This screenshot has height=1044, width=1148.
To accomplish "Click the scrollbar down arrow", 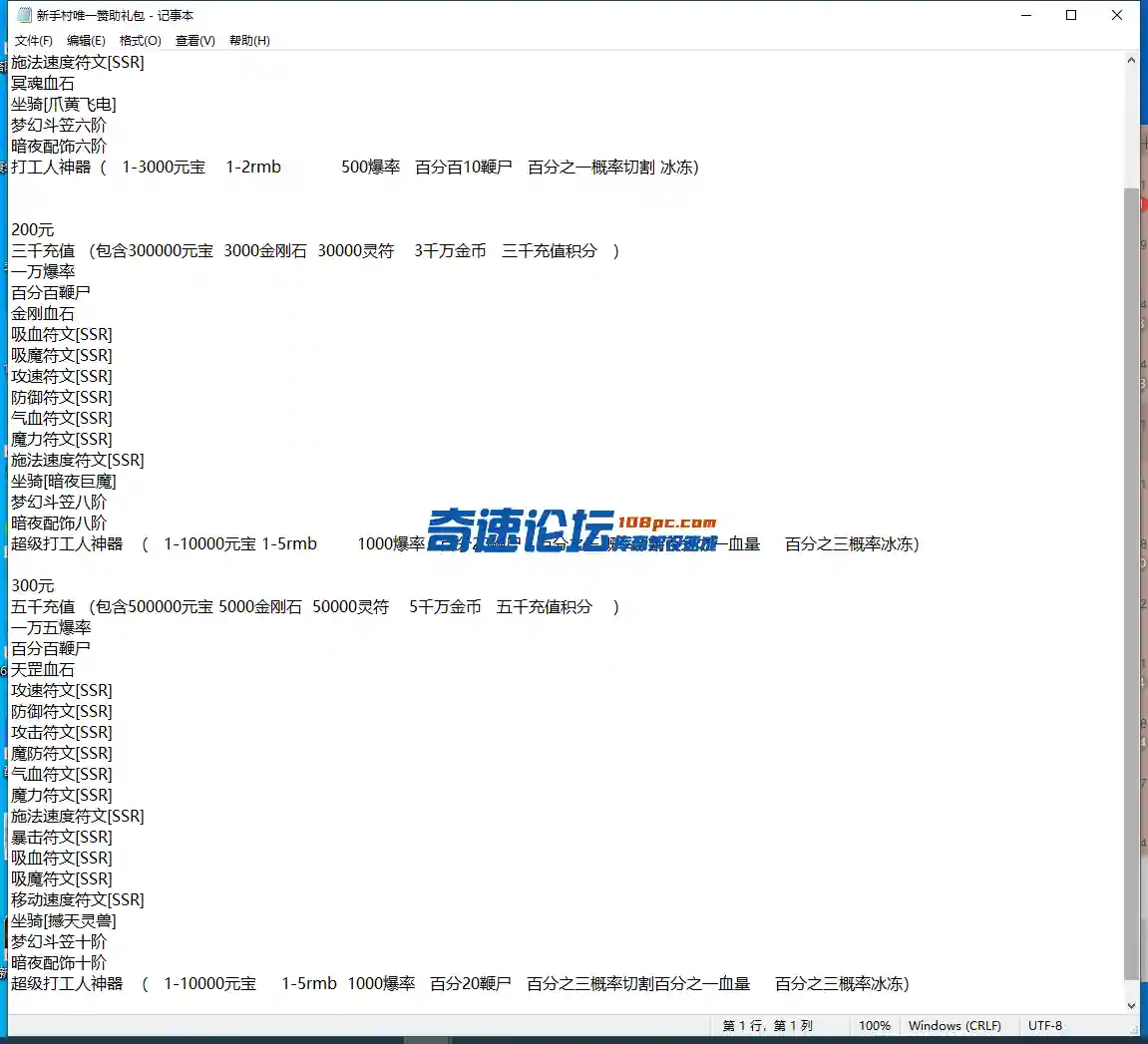I will coord(1131,1006).
